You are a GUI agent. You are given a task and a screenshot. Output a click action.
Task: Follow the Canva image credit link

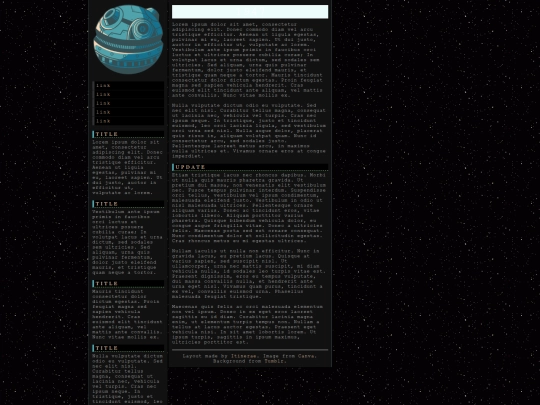coord(306,356)
